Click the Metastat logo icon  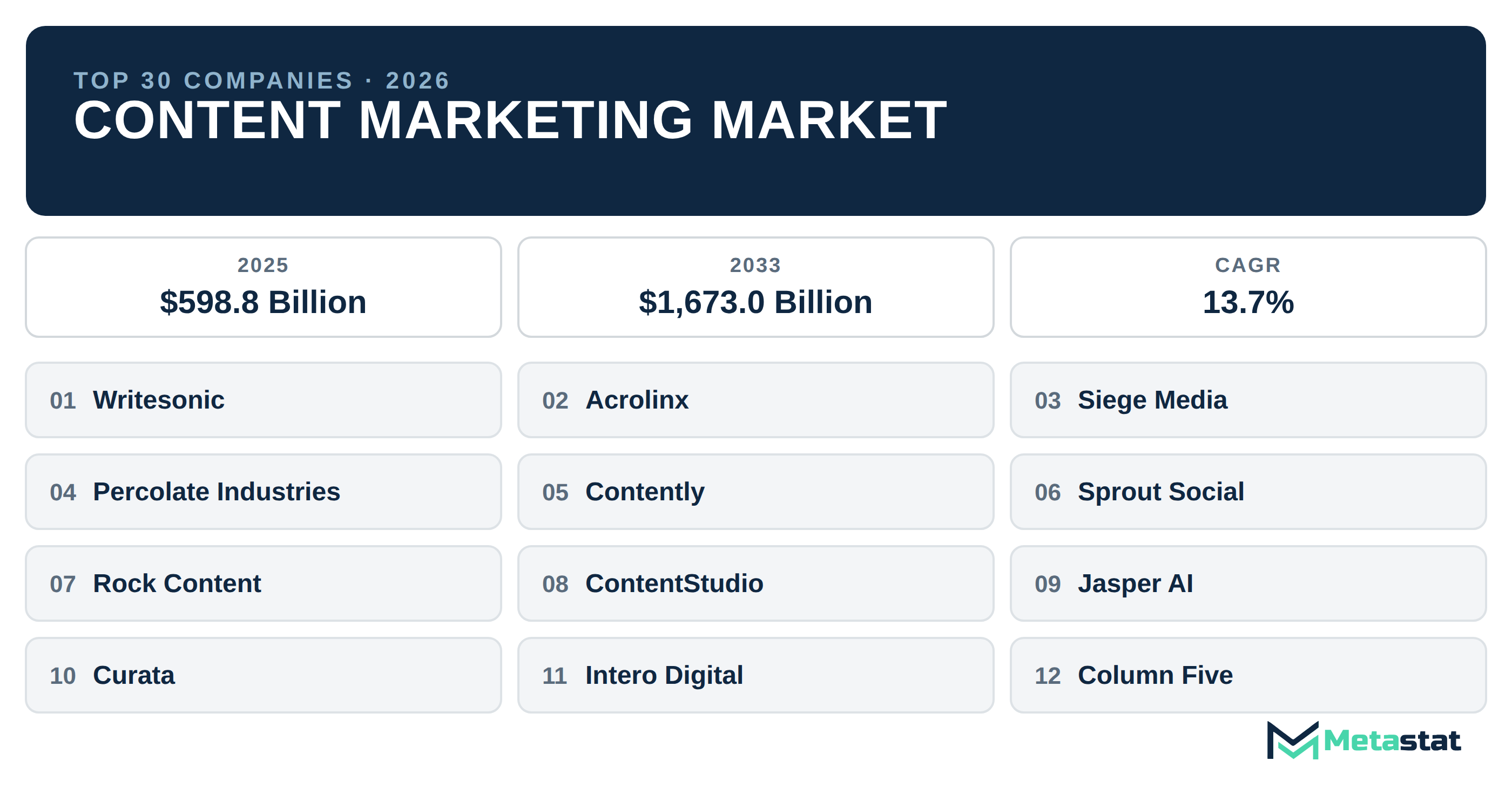pos(1292,740)
